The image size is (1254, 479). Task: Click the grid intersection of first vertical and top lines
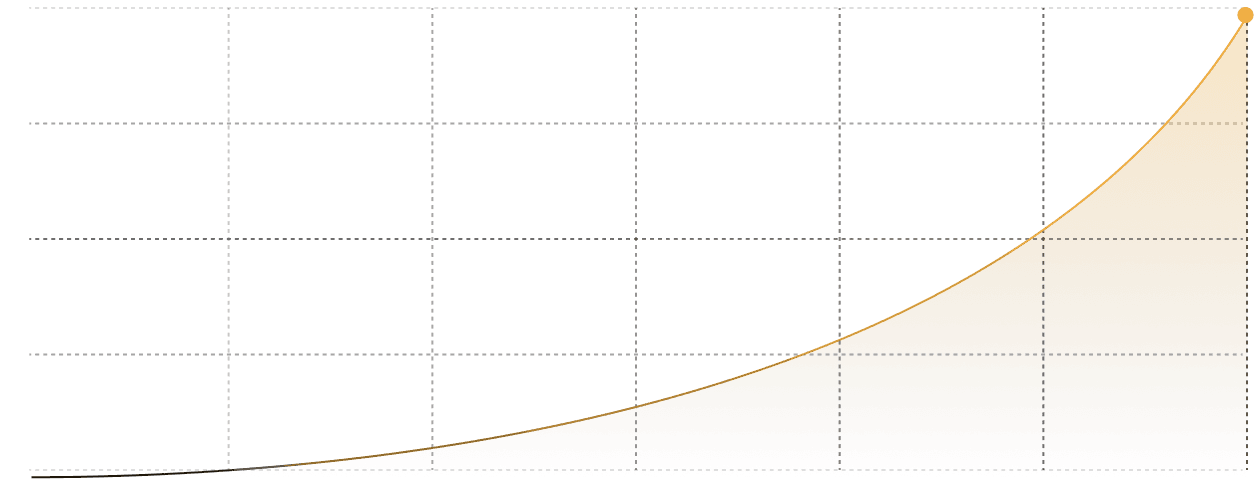point(229,9)
